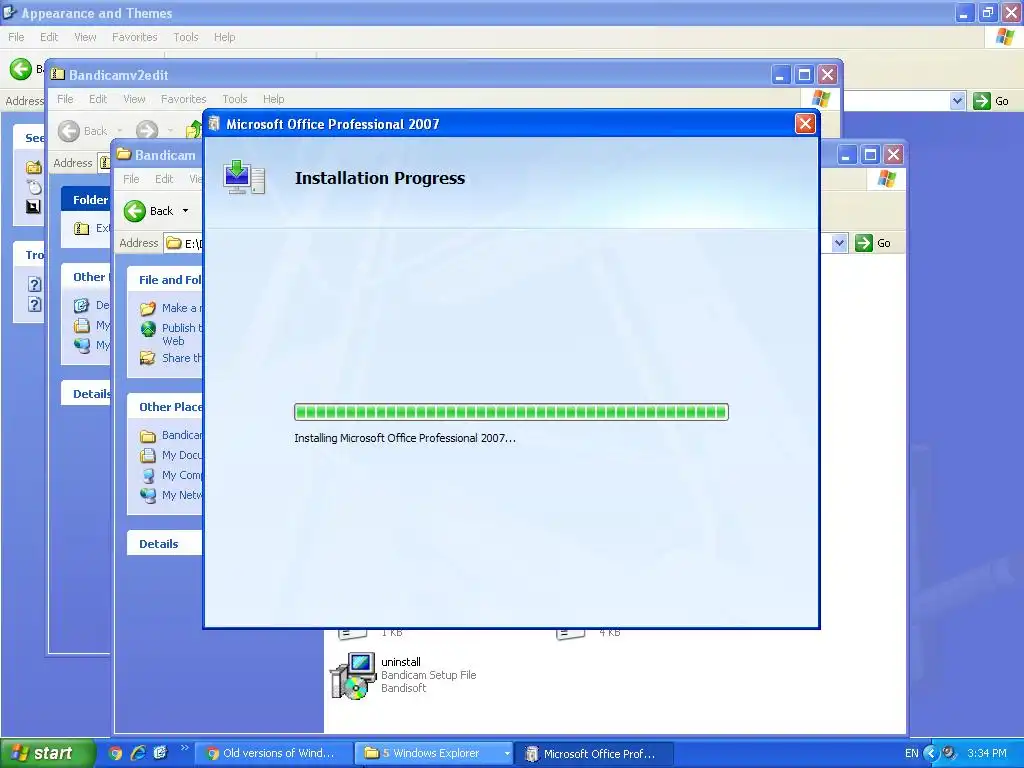This screenshot has height=768, width=1024.
Task: Open File menu in Appearance and Themes window
Action: pyautogui.click(x=16, y=37)
